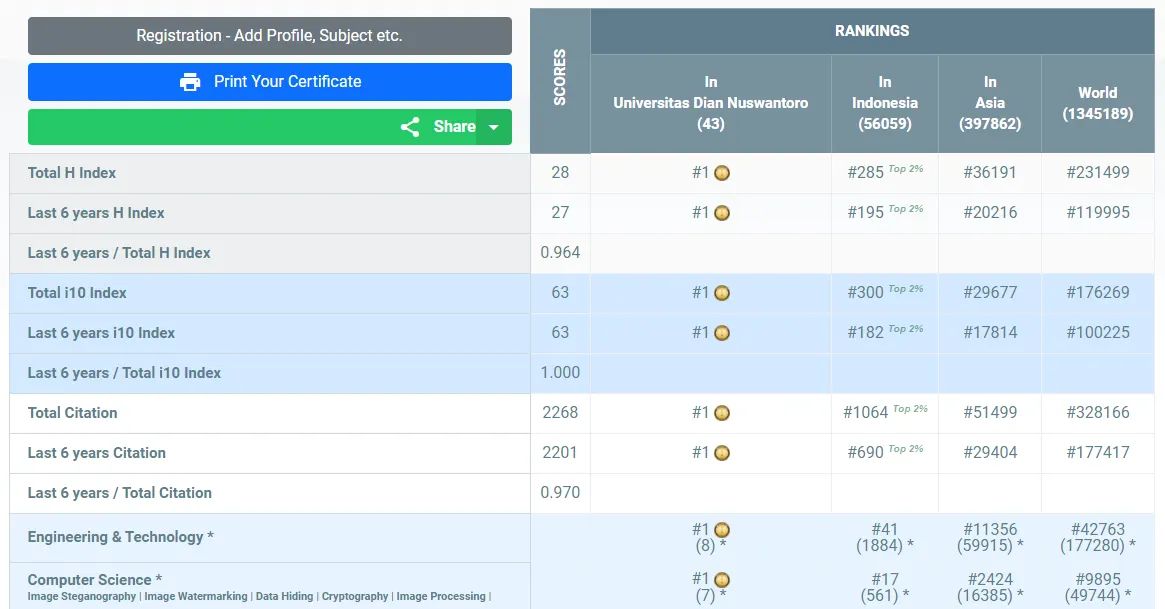
Task: Follow the Cryptography keyword link
Action: click(355, 597)
